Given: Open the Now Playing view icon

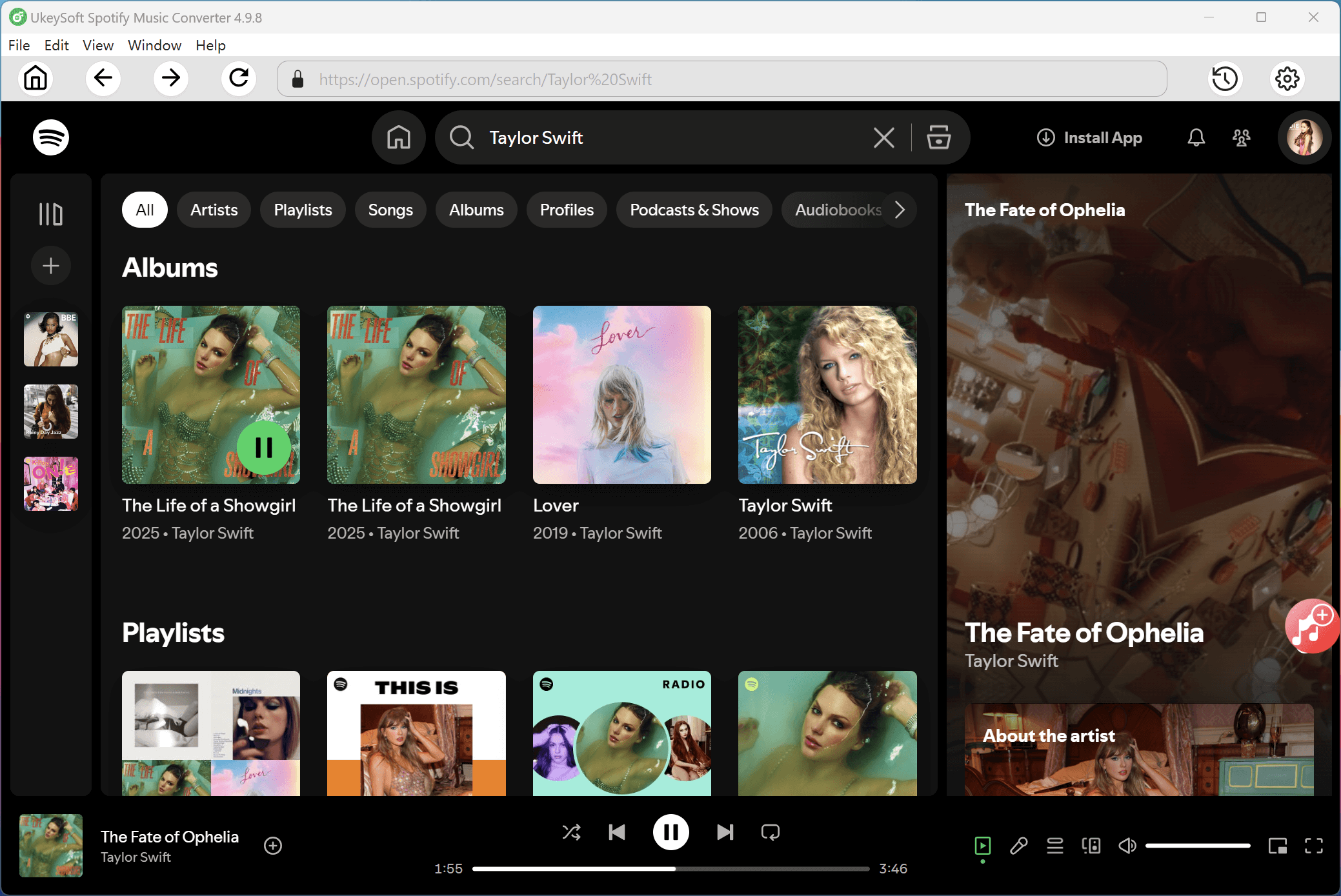Looking at the screenshot, I should [983, 846].
